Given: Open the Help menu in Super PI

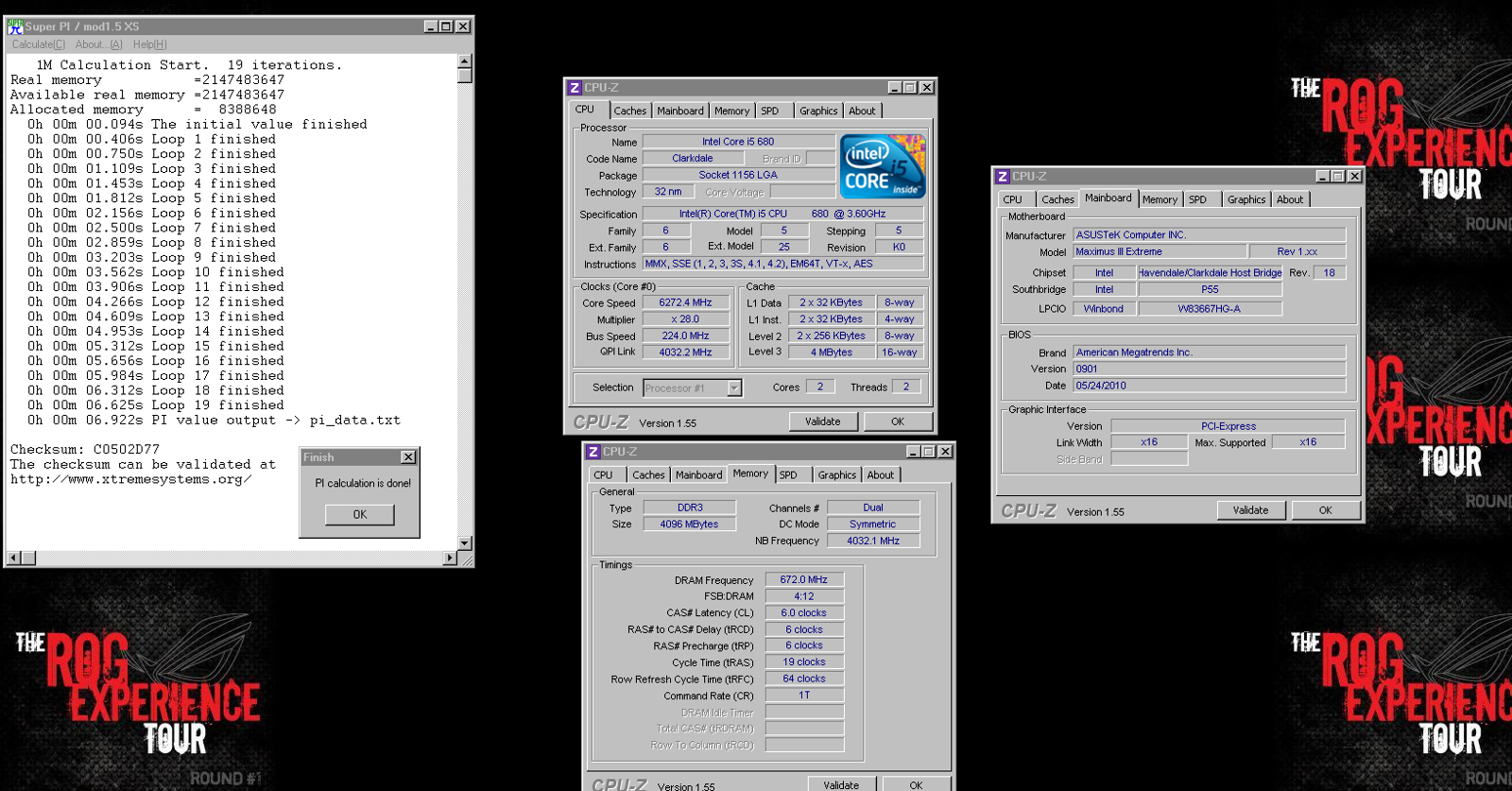Looking at the screenshot, I should point(150,44).
